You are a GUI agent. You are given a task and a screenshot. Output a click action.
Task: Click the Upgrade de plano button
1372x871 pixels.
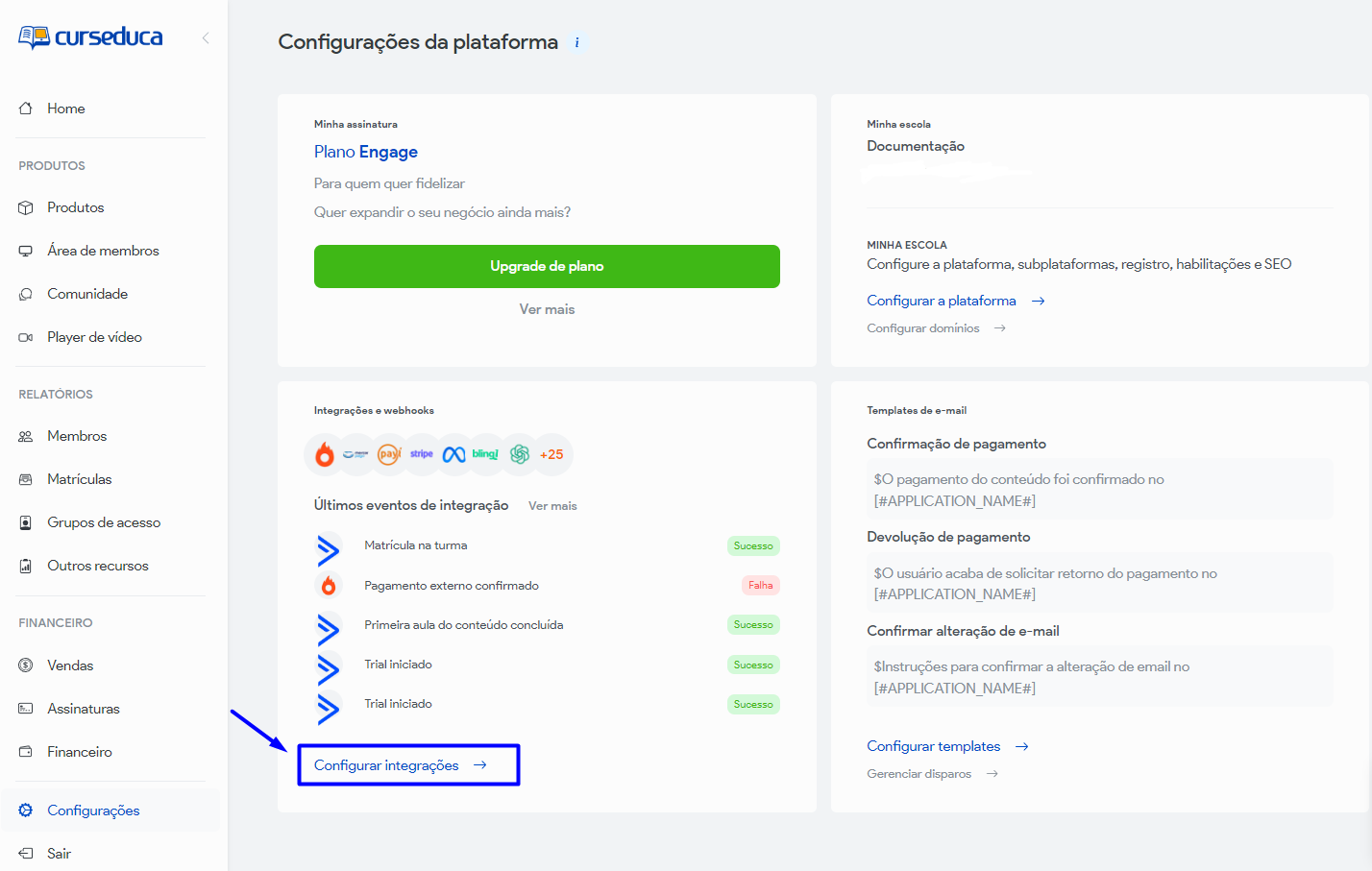pyautogui.click(x=547, y=266)
